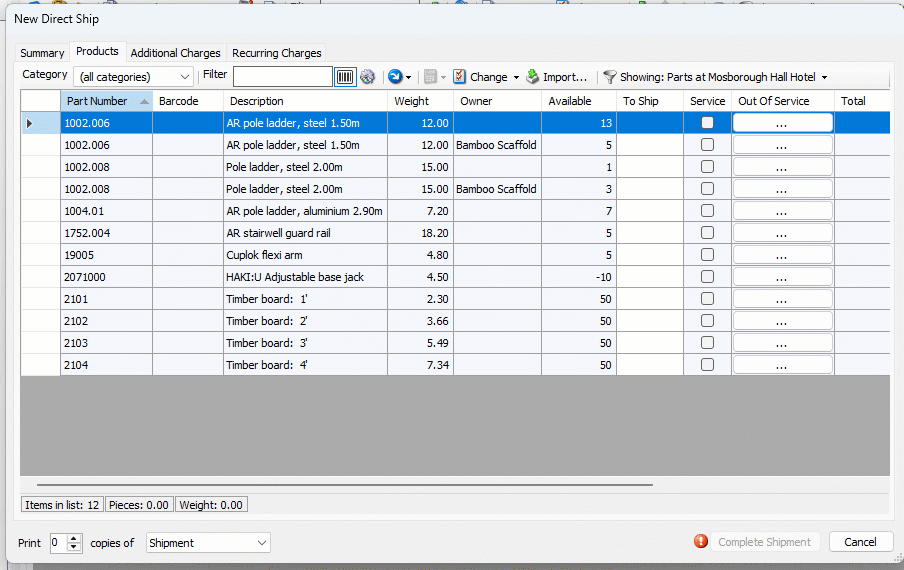The height and width of the screenshot is (570, 904).
Task: Click the barcode scan icon beside Filter
Action: tap(345, 77)
